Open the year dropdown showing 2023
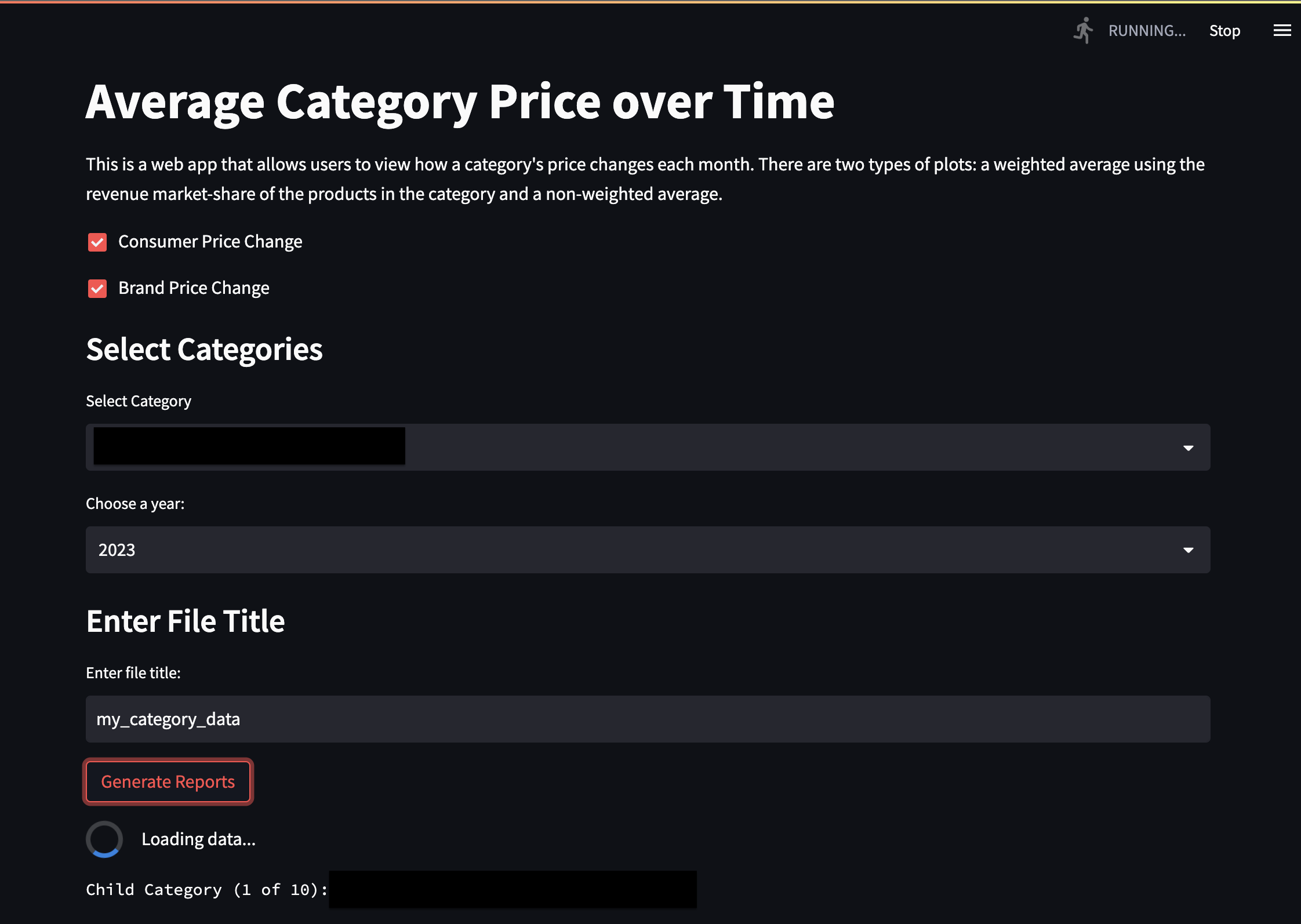 click(x=648, y=550)
